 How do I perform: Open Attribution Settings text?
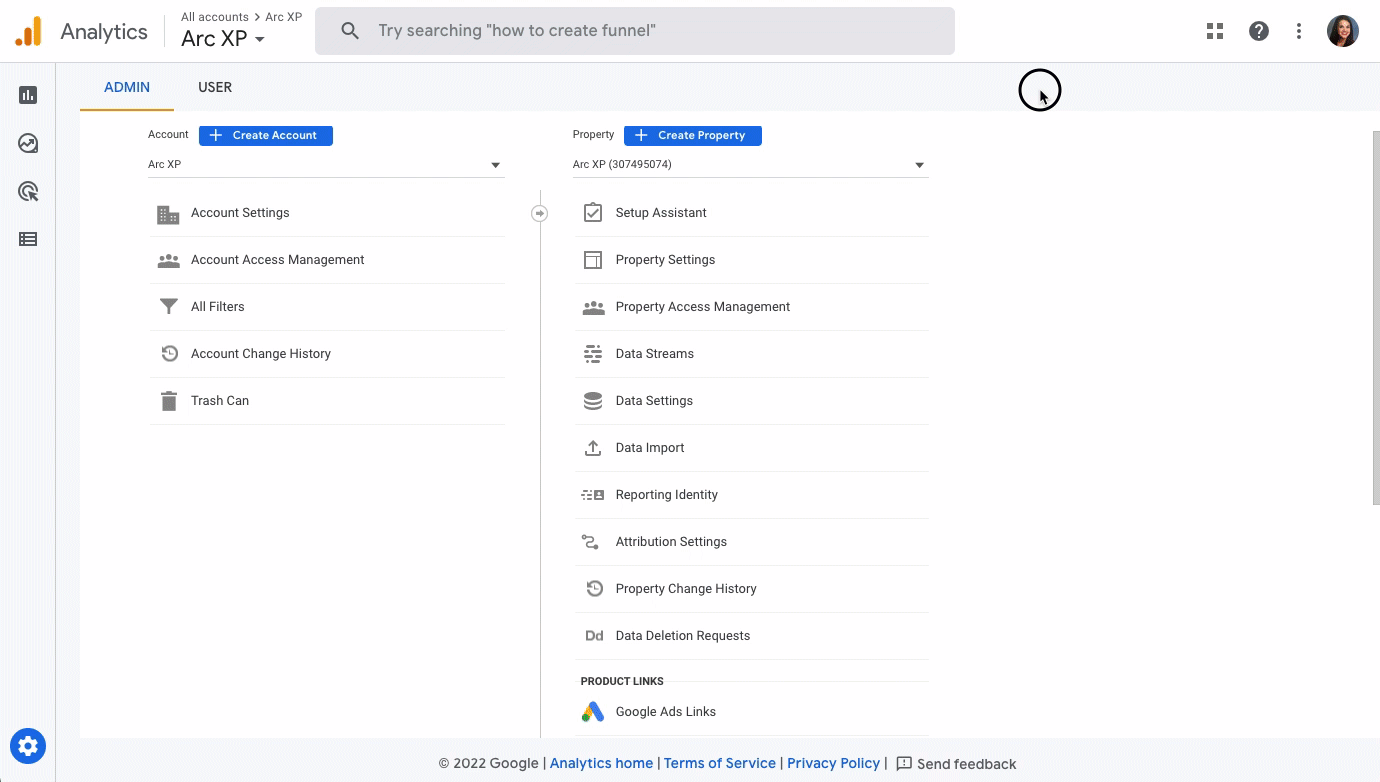click(671, 542)
